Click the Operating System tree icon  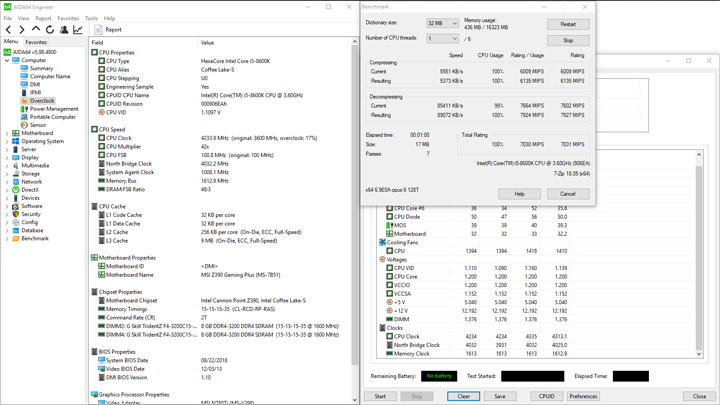point(16,141)
